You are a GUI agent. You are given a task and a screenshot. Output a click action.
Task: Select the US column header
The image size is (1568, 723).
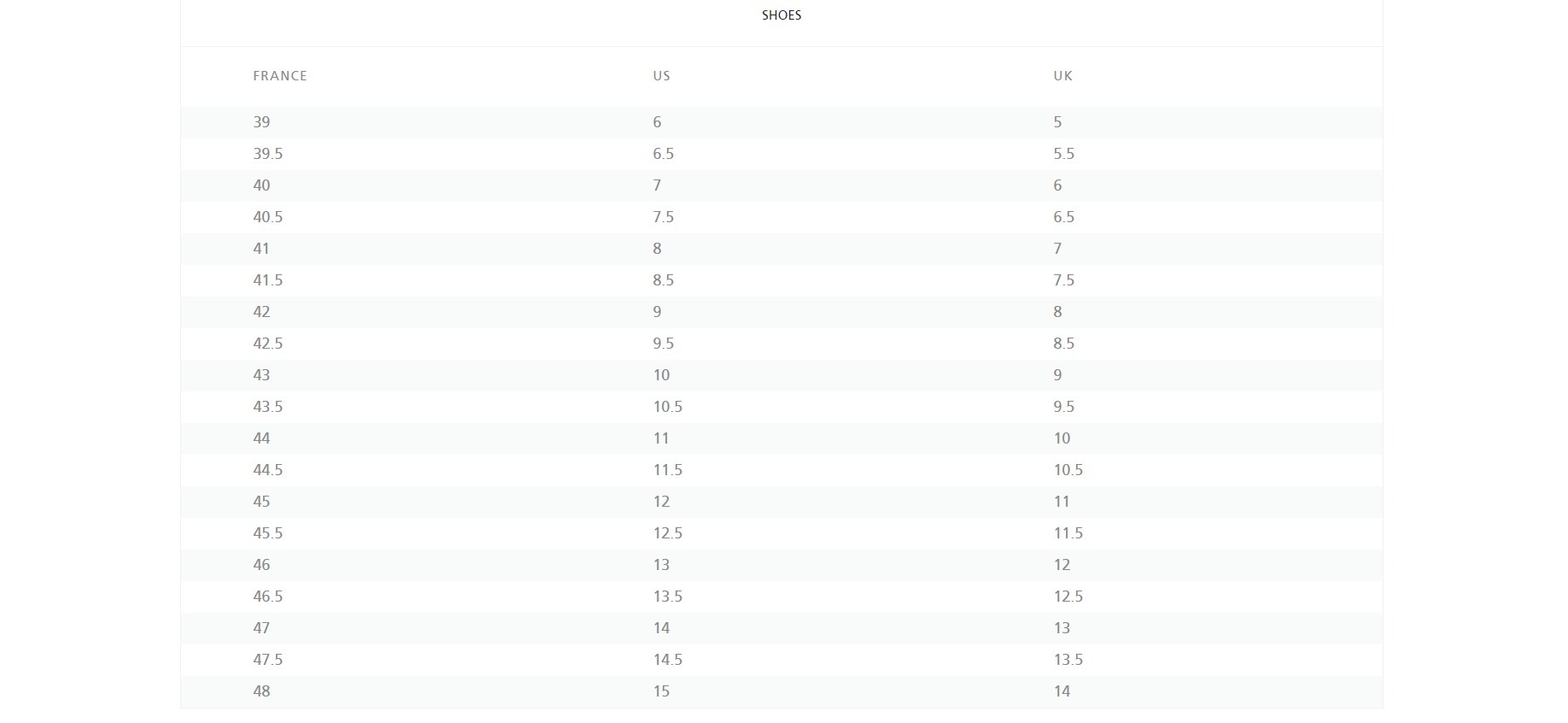click(x=662, y=76)
